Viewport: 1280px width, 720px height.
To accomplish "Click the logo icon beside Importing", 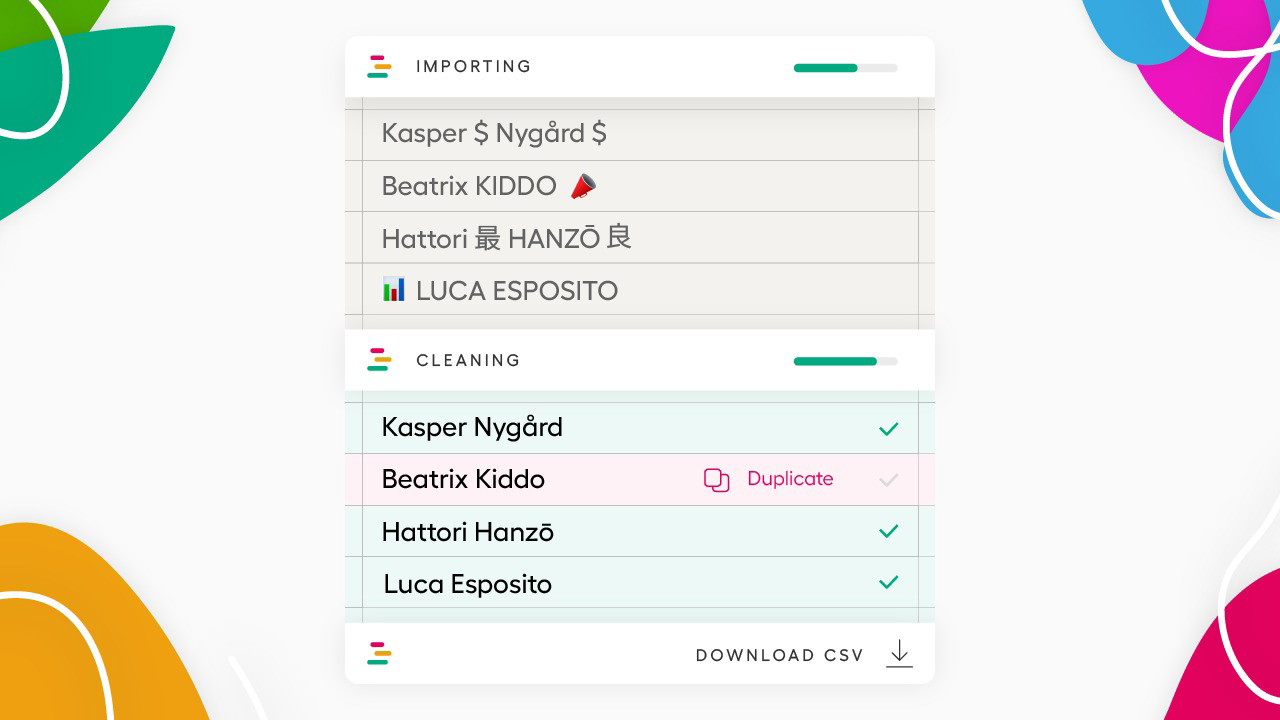I will [378, 67].
